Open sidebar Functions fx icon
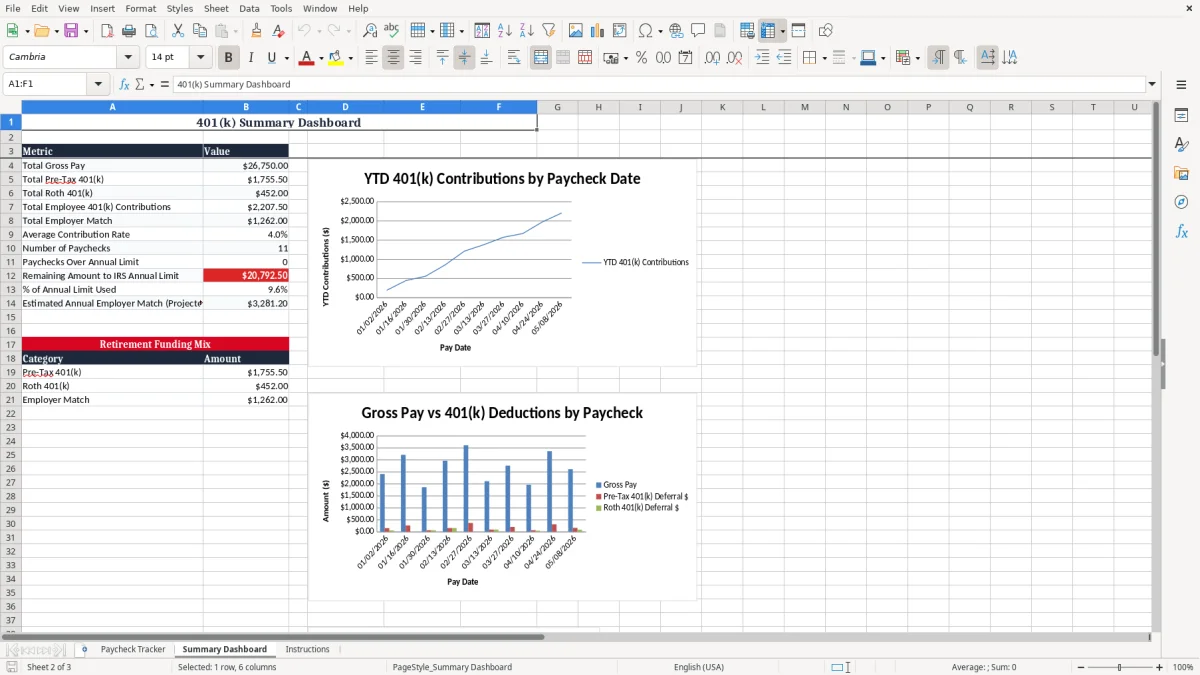 (1181, 232)
